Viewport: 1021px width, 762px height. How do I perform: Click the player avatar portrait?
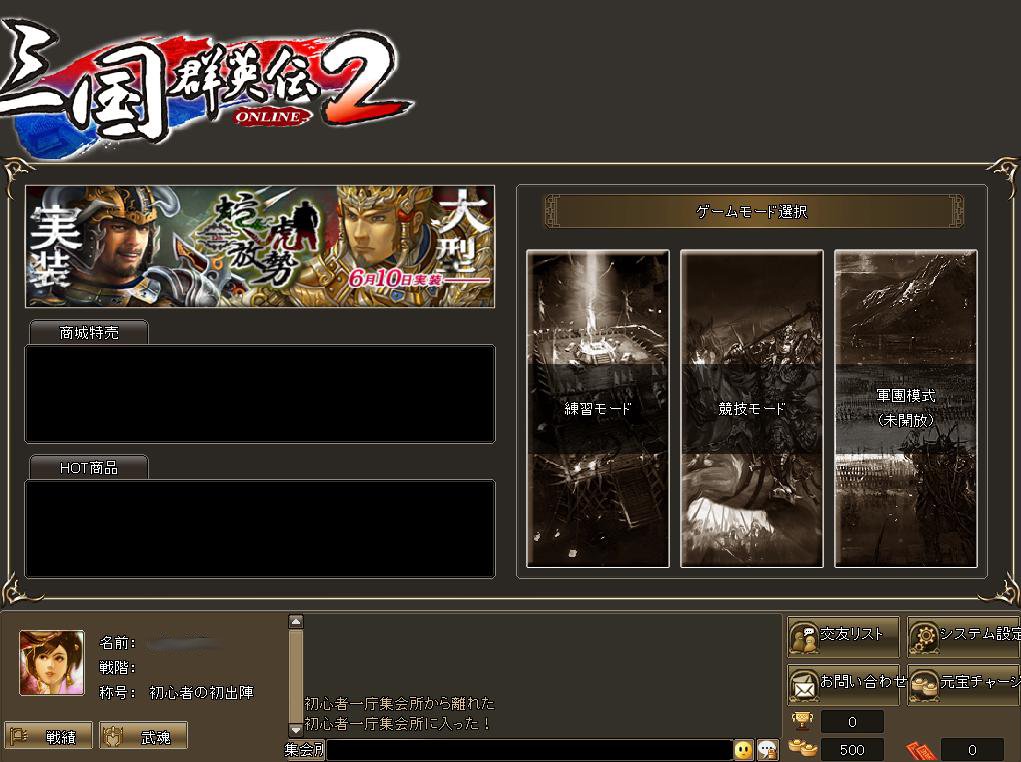52,662
